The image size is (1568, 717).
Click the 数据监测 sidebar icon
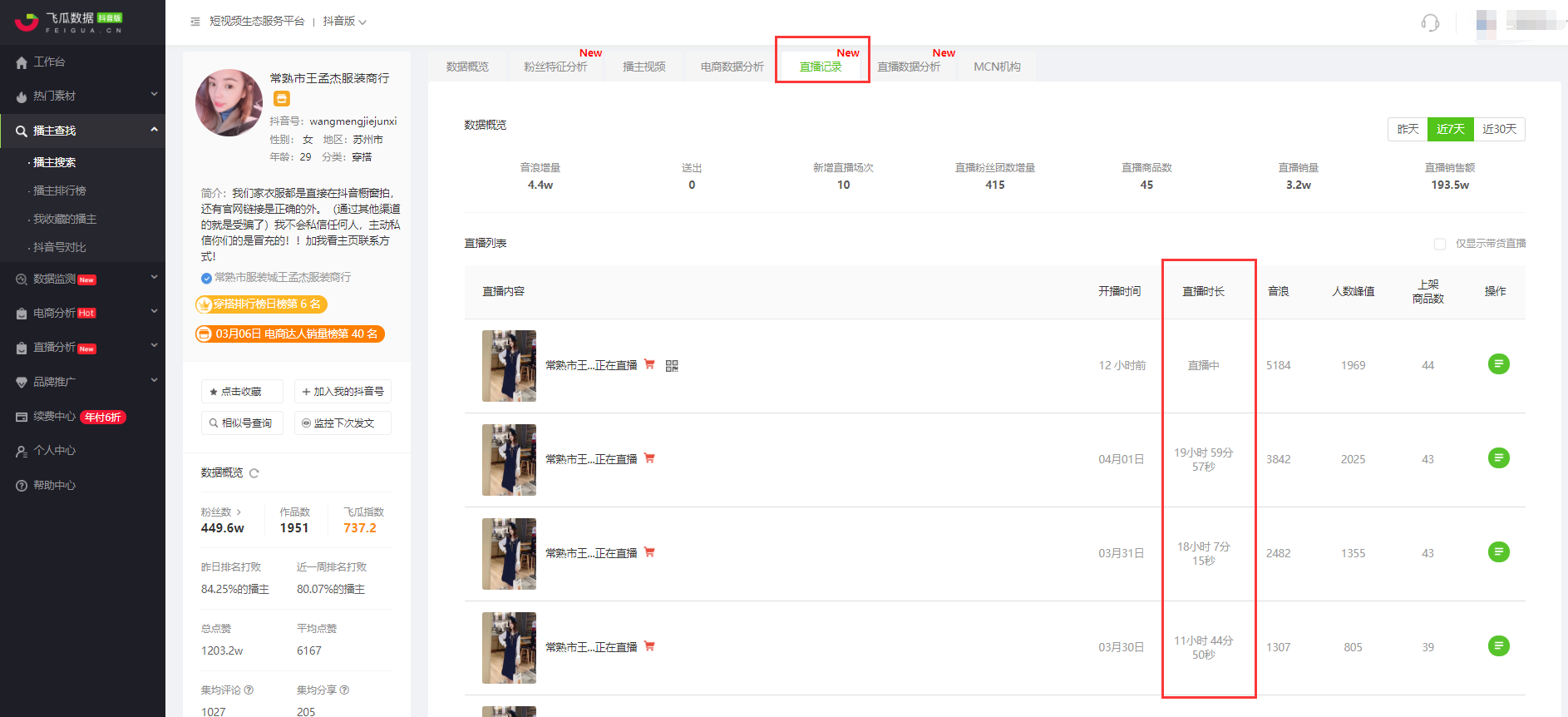22,279
